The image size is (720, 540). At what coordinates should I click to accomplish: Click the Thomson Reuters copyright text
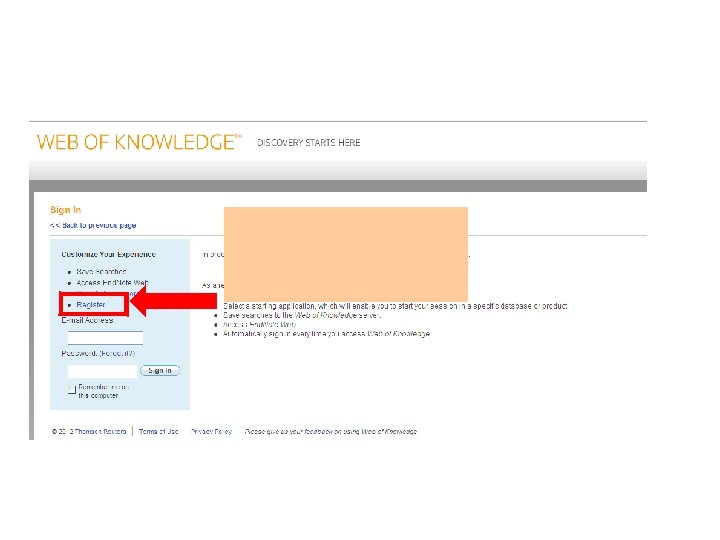pyautogui.click(x=89, y=432)
